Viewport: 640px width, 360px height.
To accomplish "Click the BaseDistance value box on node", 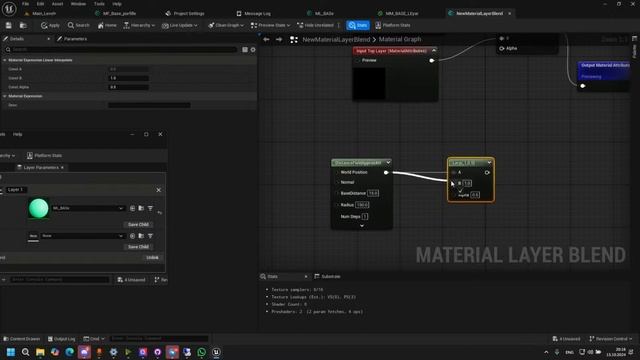I will tap(373, 193).
